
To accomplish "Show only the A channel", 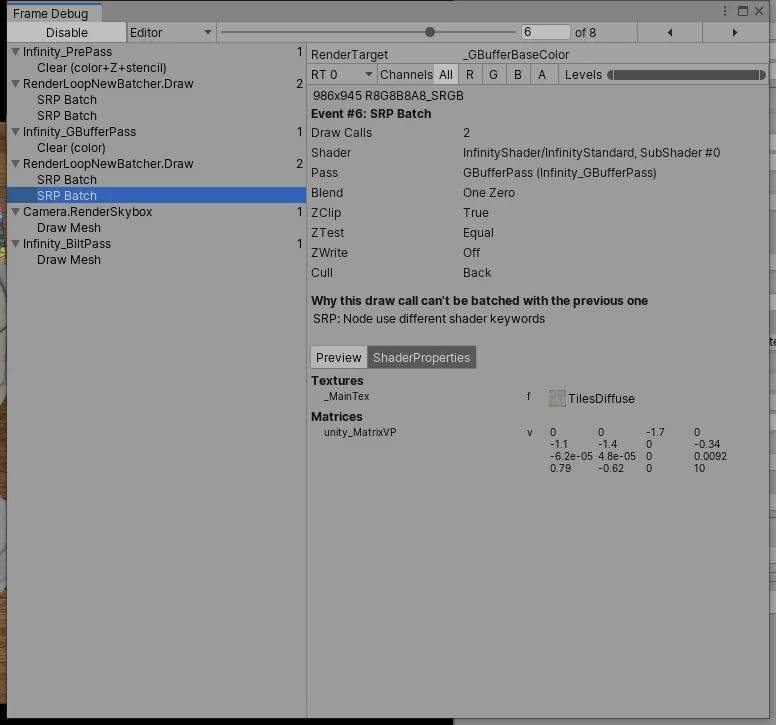I will click(x=542, y=75).
